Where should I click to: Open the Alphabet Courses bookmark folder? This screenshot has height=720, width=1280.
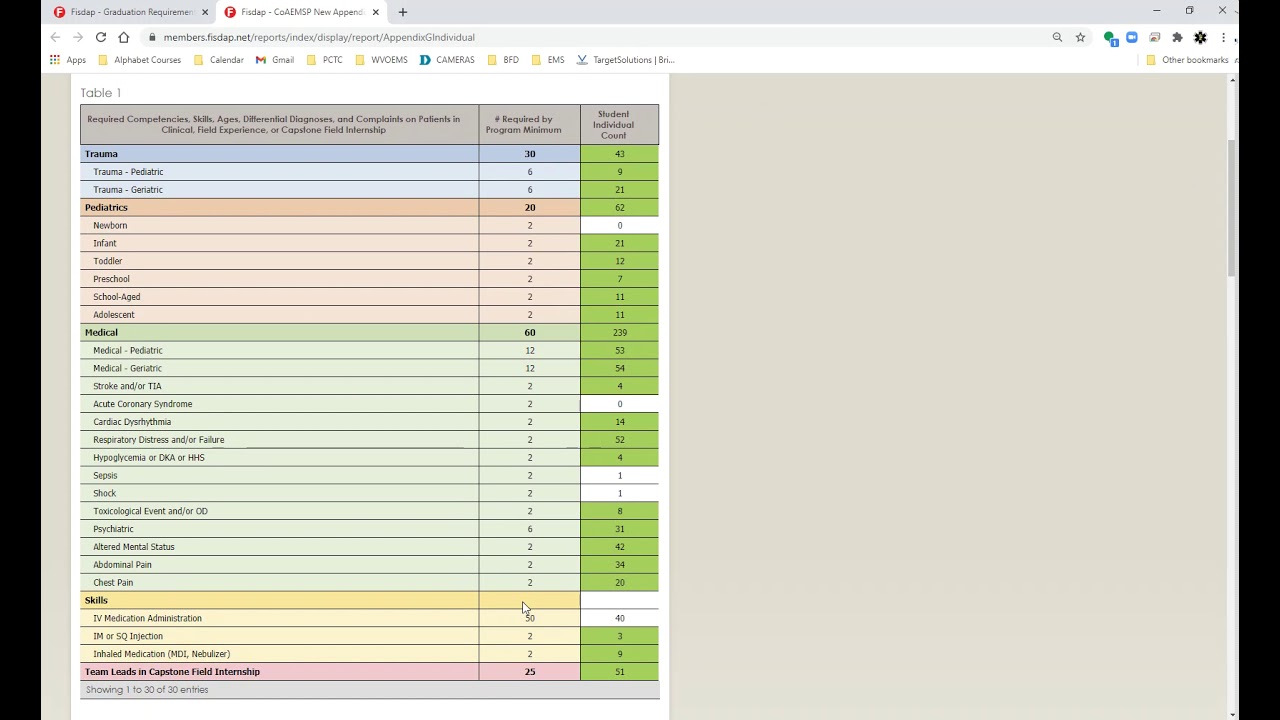[139, 60]
